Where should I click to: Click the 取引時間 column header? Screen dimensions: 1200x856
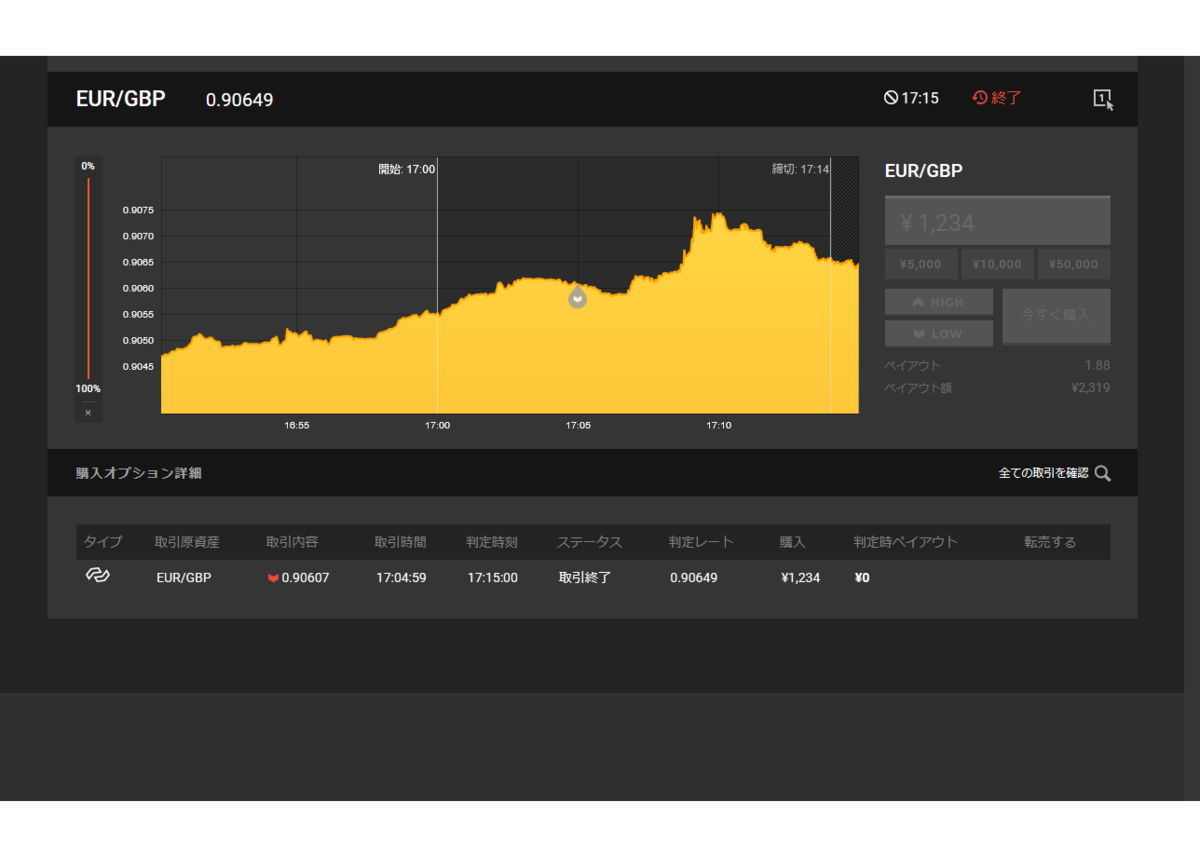pos(400,542)
